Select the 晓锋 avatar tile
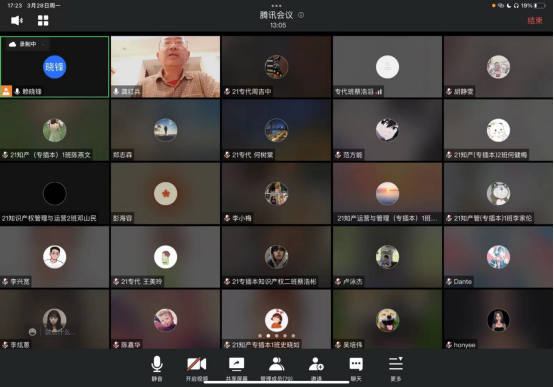554x387 pixels. tap(54, 66)
